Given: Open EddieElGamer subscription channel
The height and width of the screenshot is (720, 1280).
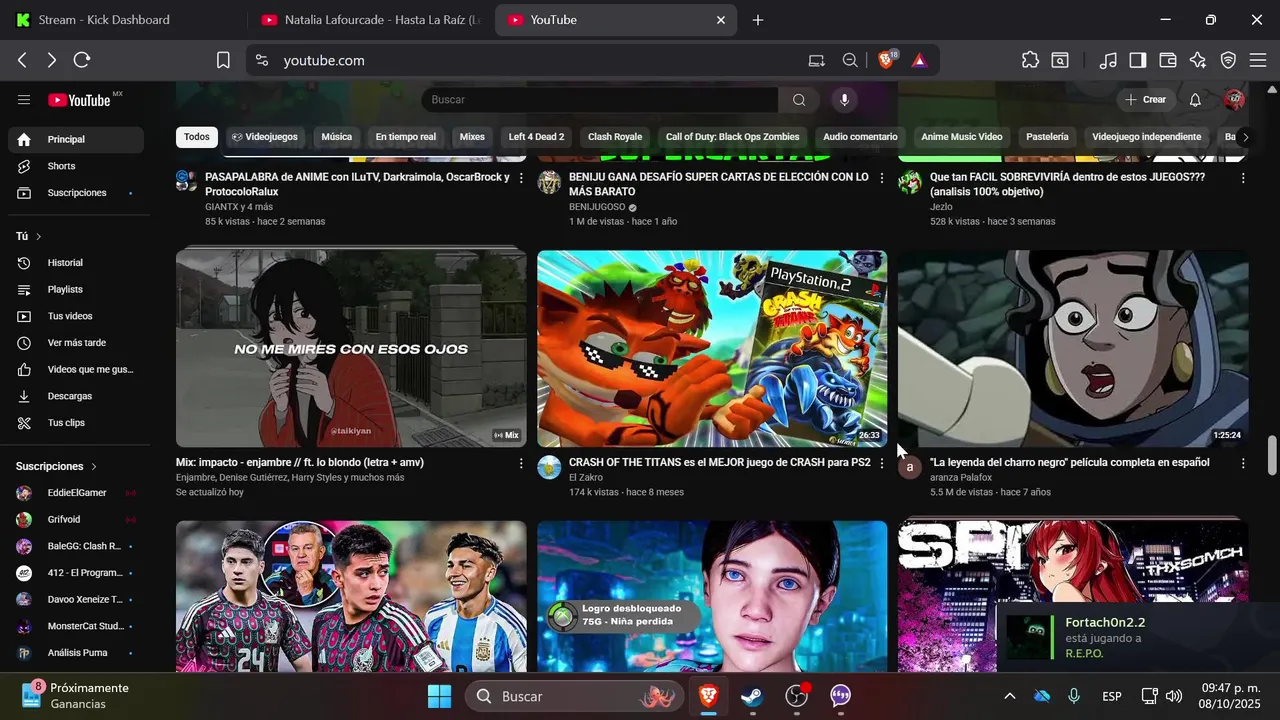Looking at the screenshot, I should coord(76,493).
